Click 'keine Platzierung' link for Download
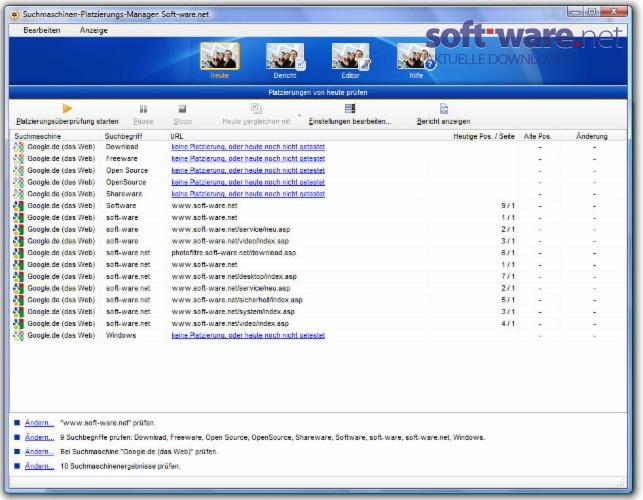 248,147
